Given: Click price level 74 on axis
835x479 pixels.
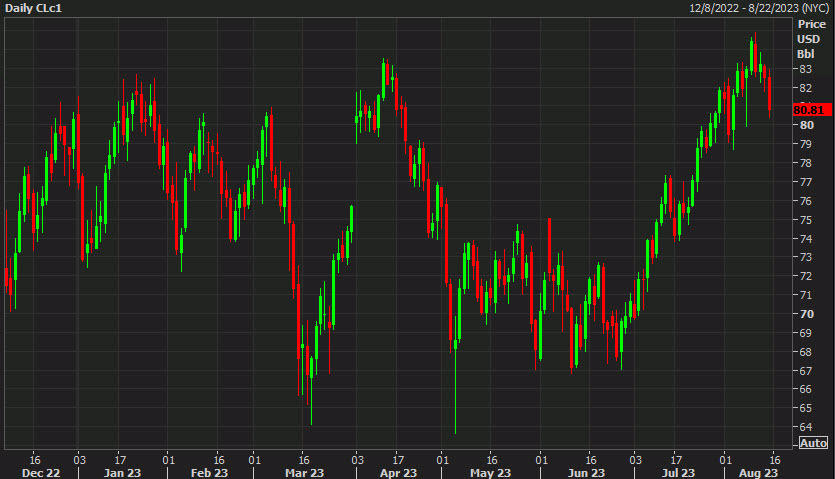Looking at the screenshot, I should coord(806,239).
